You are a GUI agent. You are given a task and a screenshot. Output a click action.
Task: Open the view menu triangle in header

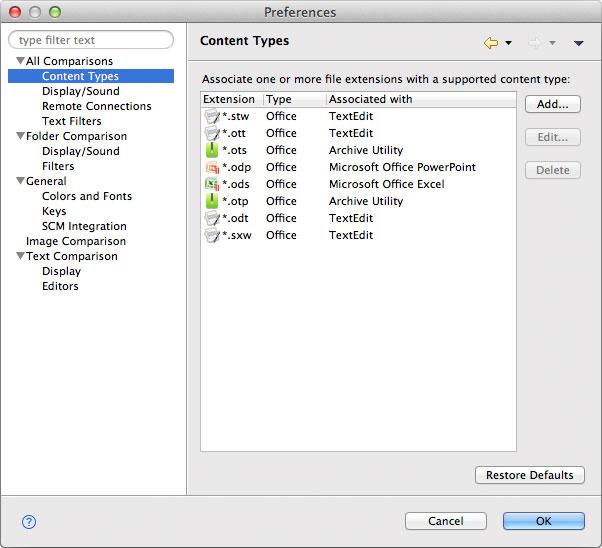(x=578, y=44)
